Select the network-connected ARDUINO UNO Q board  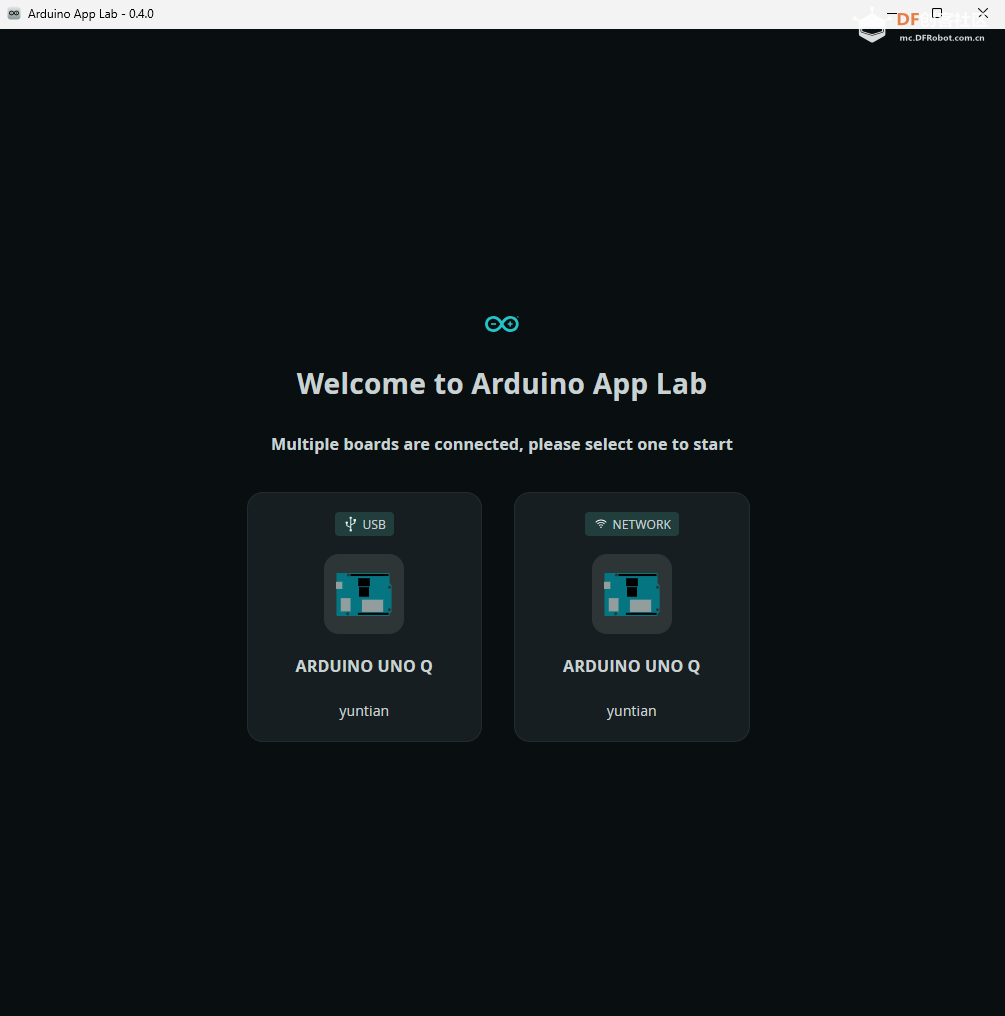(631, 616)
